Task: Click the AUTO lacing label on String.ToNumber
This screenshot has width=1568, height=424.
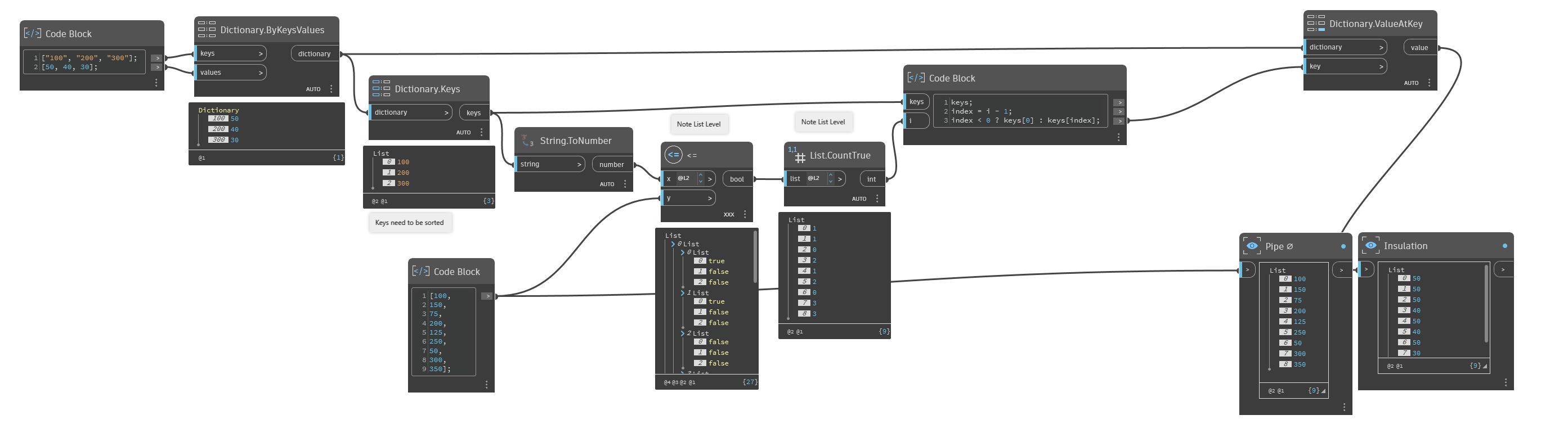Action: (x=607, y=184)
